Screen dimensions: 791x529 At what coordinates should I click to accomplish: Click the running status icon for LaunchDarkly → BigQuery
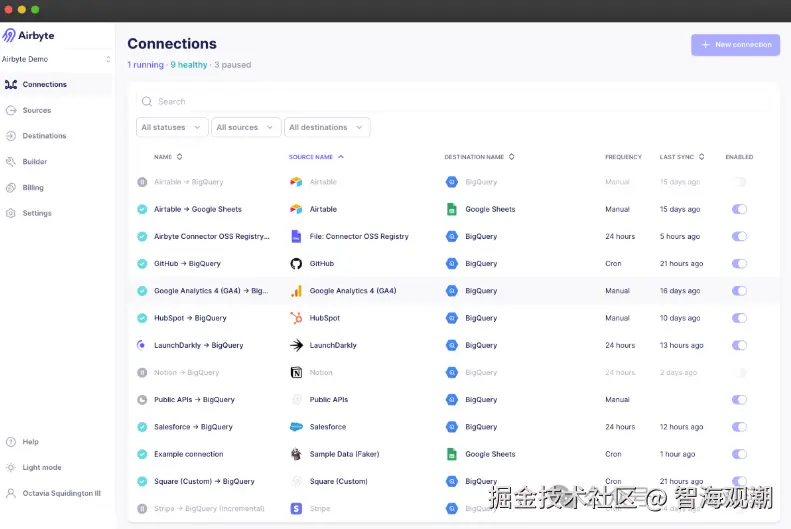point(142,345)
